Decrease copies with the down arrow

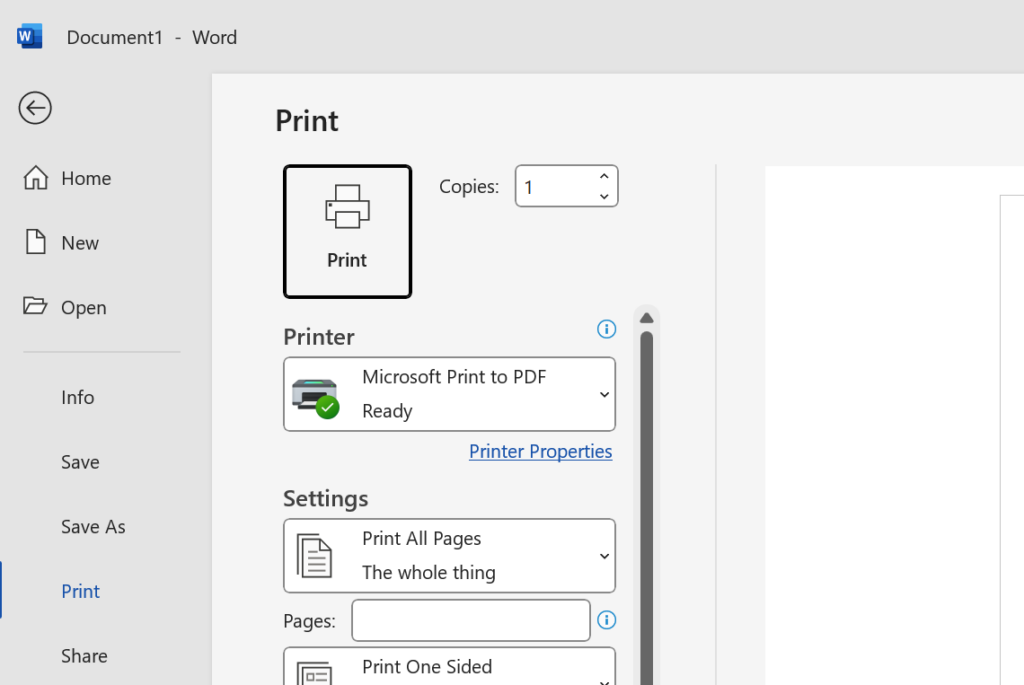point(604,196)
